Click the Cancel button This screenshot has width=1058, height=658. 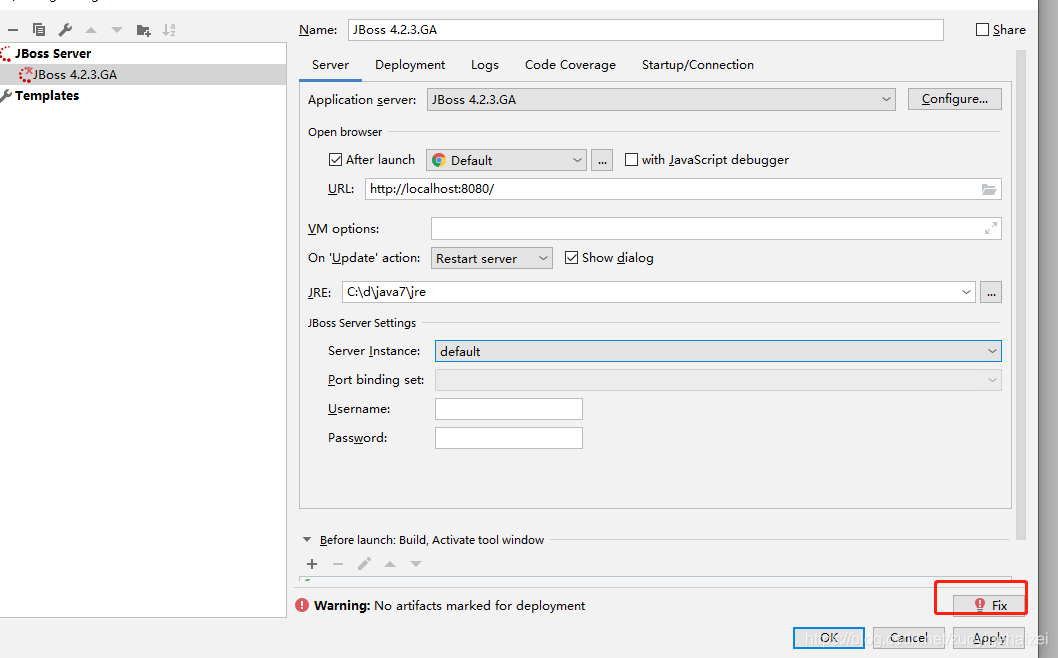908,638
